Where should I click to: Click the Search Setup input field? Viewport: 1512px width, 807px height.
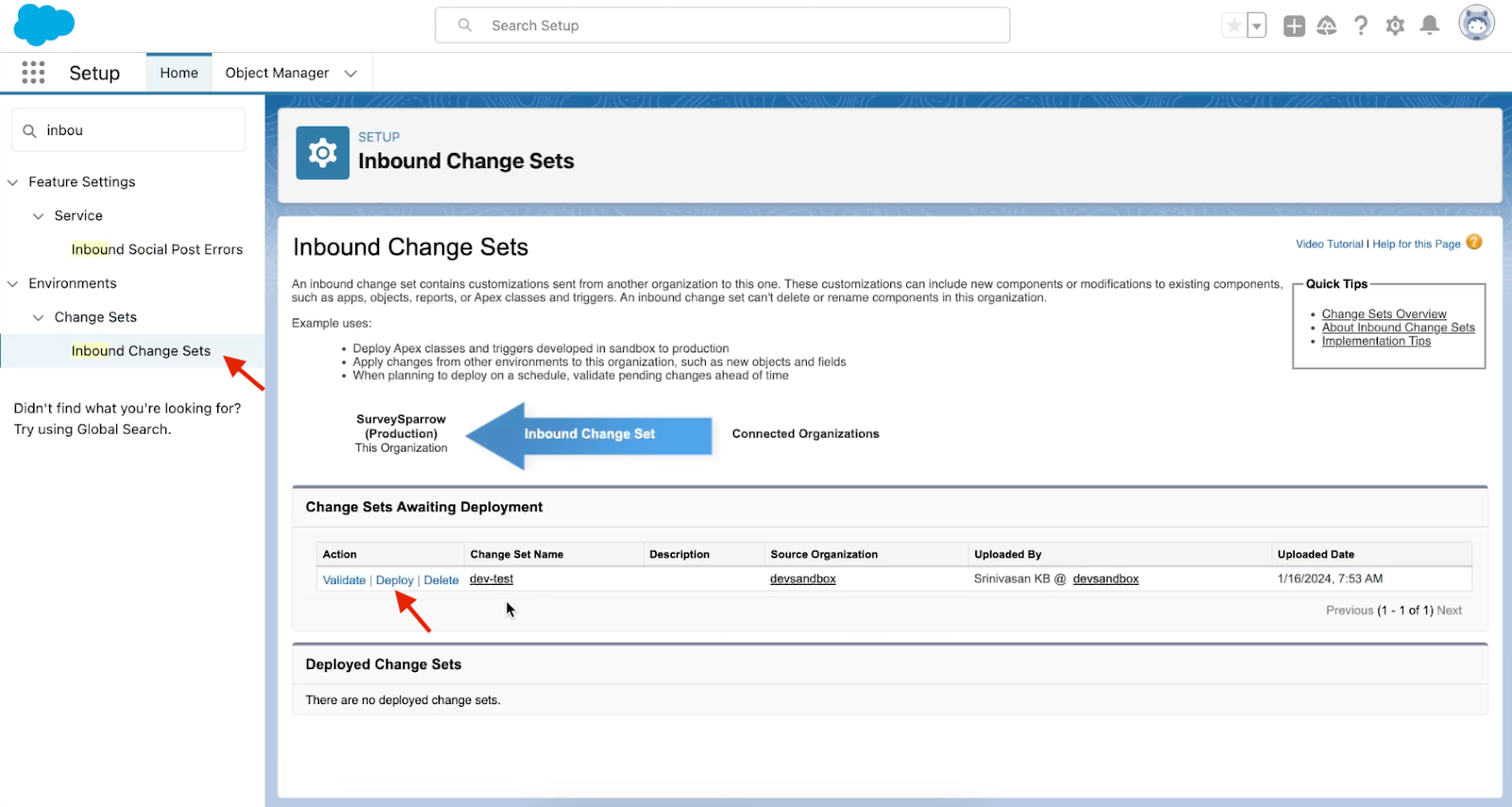(723, 26)
